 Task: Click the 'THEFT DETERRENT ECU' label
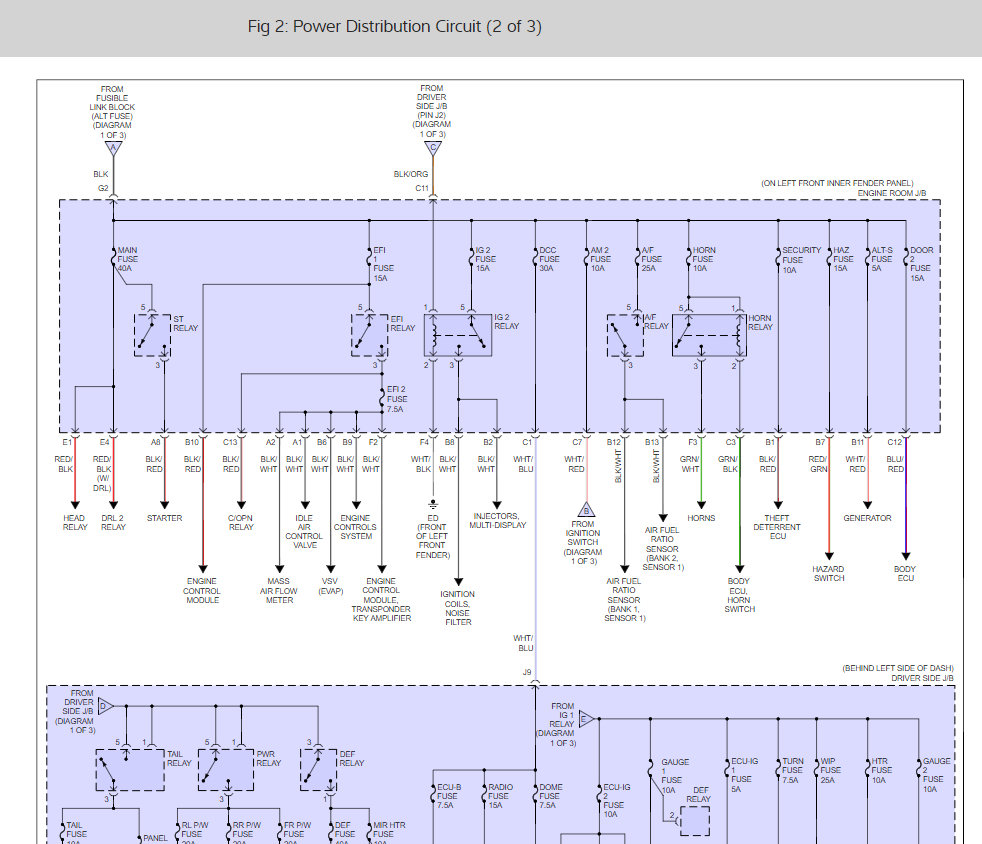tap(777, 527)
